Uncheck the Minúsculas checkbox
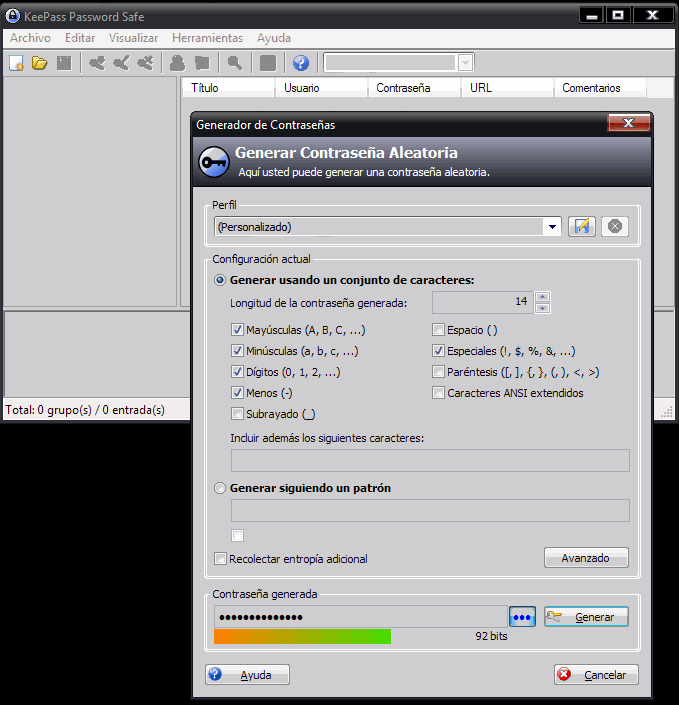 coord(237,351)
